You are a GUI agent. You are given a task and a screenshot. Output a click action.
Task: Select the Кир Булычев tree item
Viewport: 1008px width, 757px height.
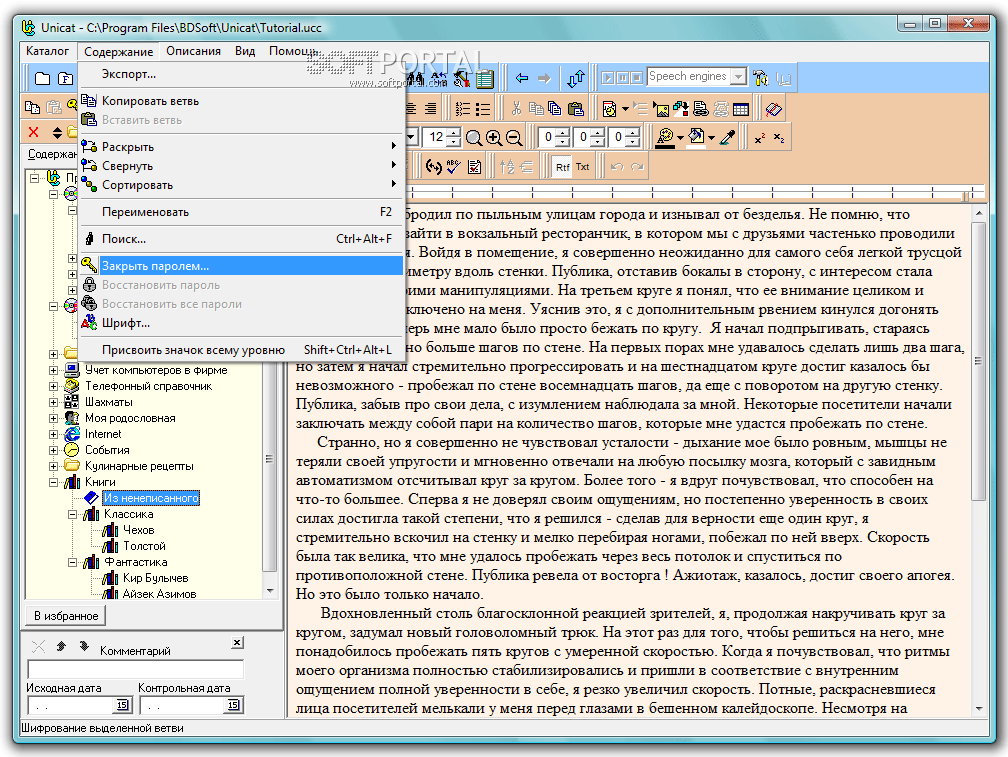[x=156, y=578]
